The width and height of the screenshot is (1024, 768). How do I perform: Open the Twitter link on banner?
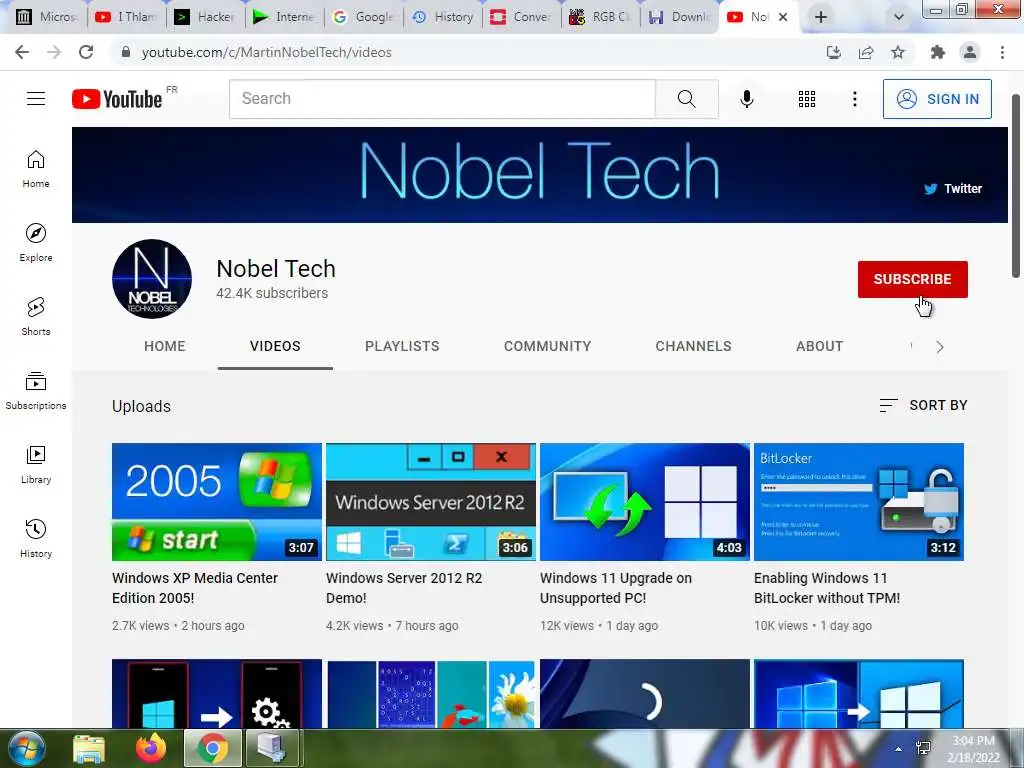pyautogui.click(x=953, y=189)
